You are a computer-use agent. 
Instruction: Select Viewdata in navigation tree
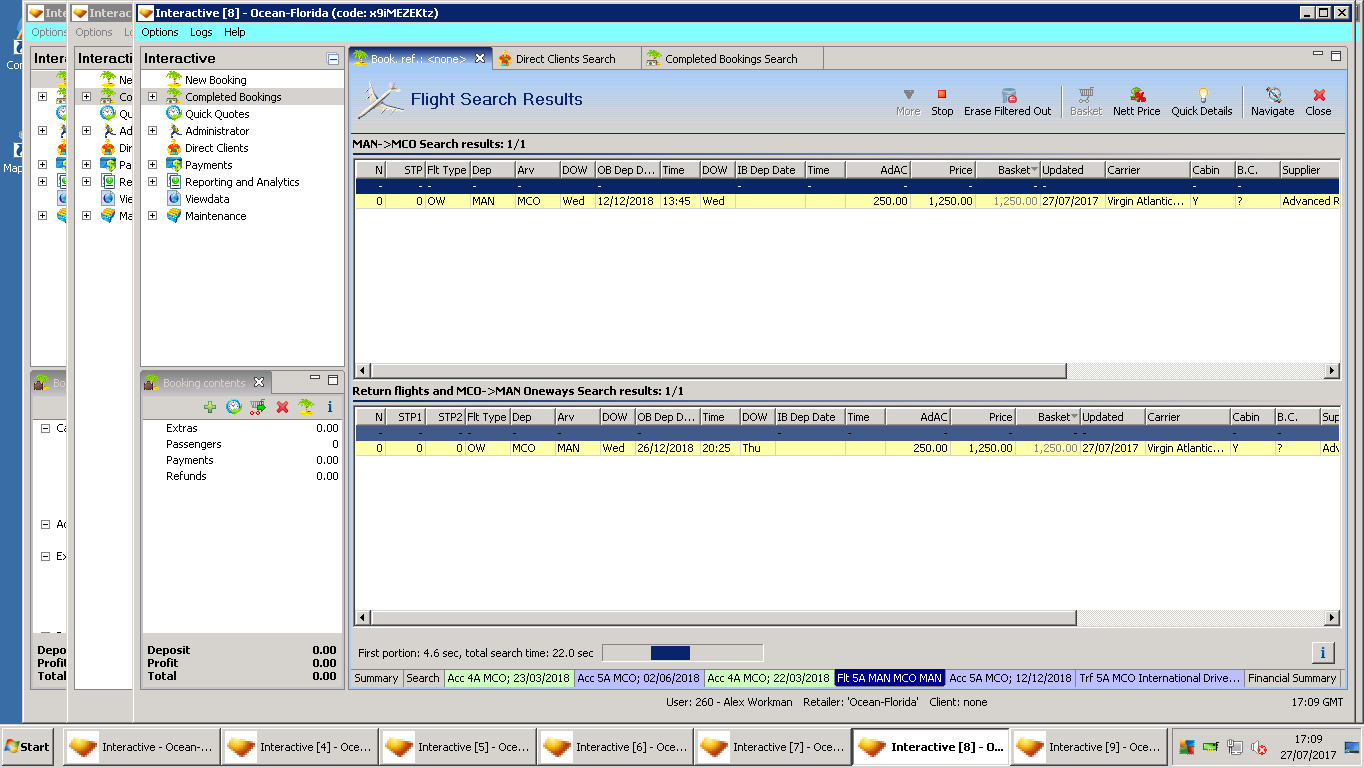pyautogui.click(x=208, y=199)
